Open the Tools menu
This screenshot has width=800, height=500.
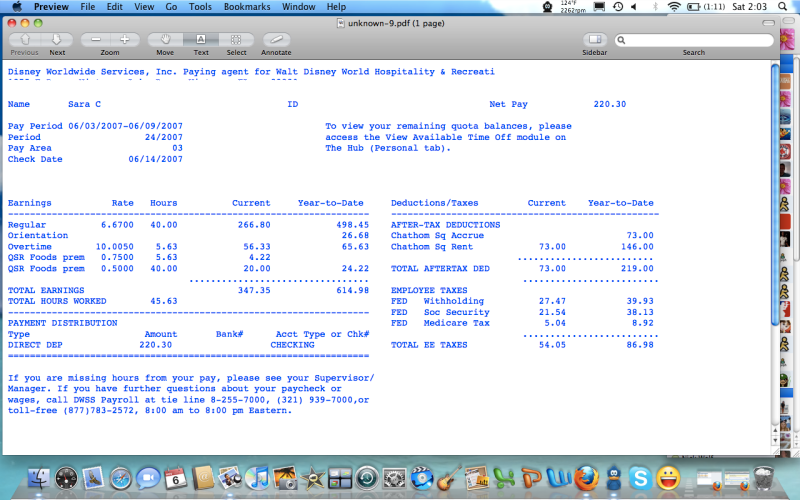pyautogui.click(x=200, y=7)
